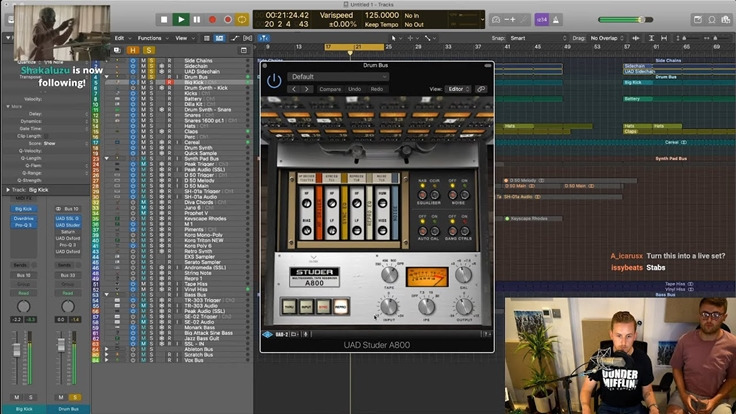Screen dimensions: 736x414
Task: Click the Stop button in transport
Action: tap(164, 19)
